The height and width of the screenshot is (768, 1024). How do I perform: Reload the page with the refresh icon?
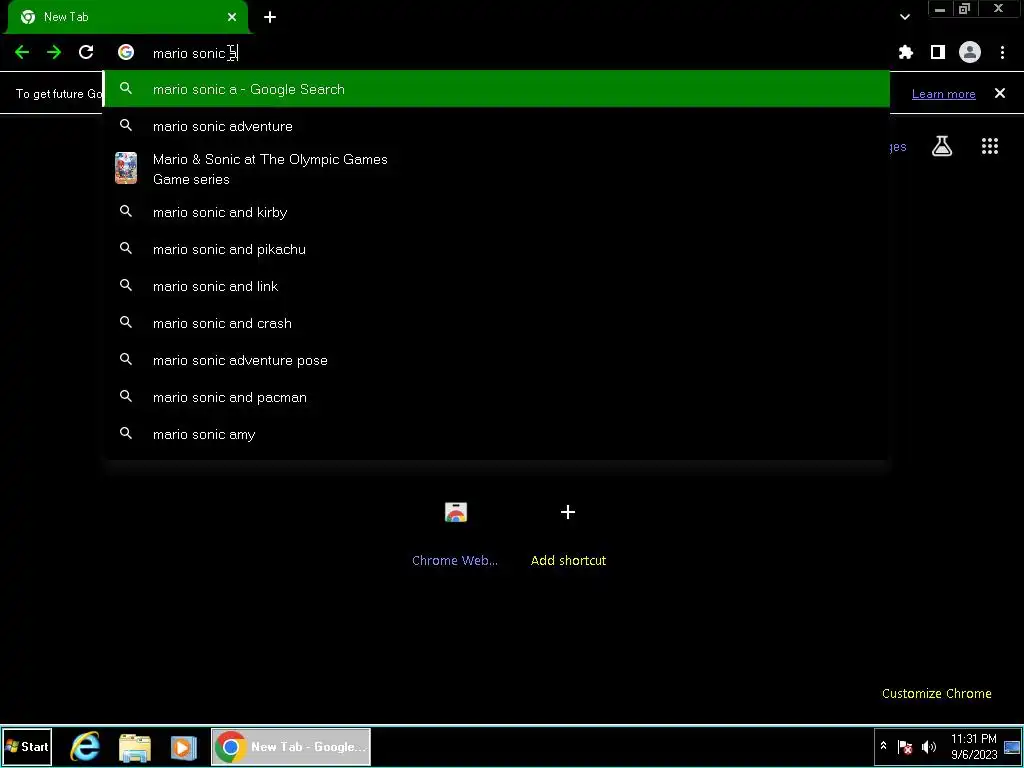click(86, 52)
